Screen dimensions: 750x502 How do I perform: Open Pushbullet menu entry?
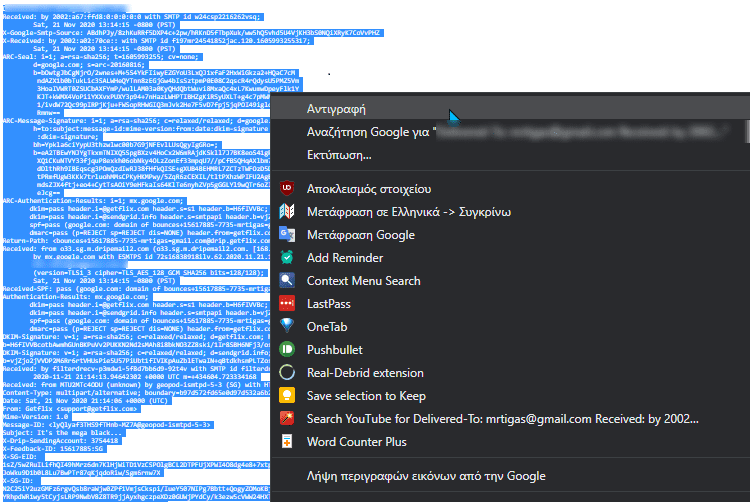coord(510,349)
